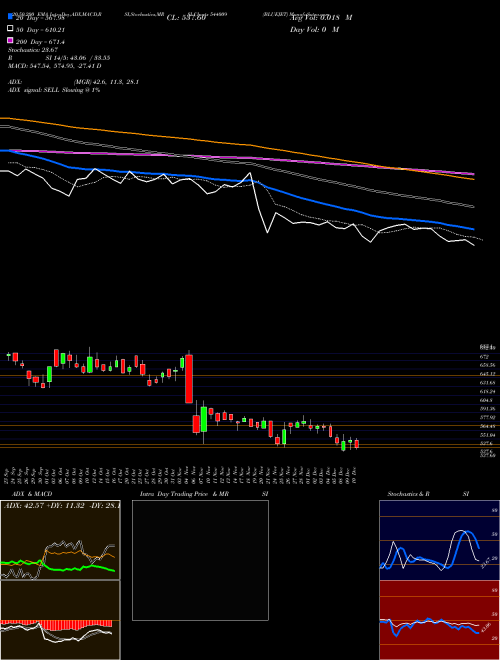Click the 551.04 price axis label
This screenshot has height=660, width=500.
487,435
